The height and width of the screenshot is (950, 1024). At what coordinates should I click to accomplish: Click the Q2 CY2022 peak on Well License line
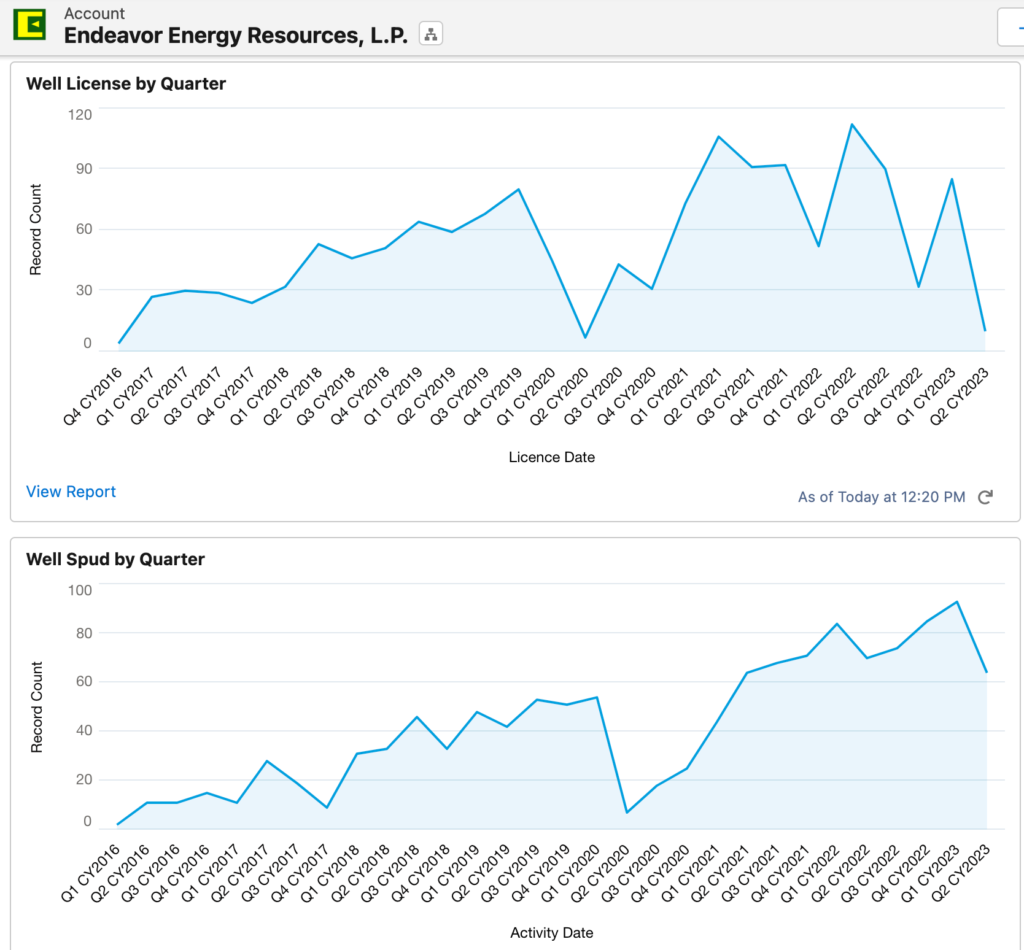852,124
